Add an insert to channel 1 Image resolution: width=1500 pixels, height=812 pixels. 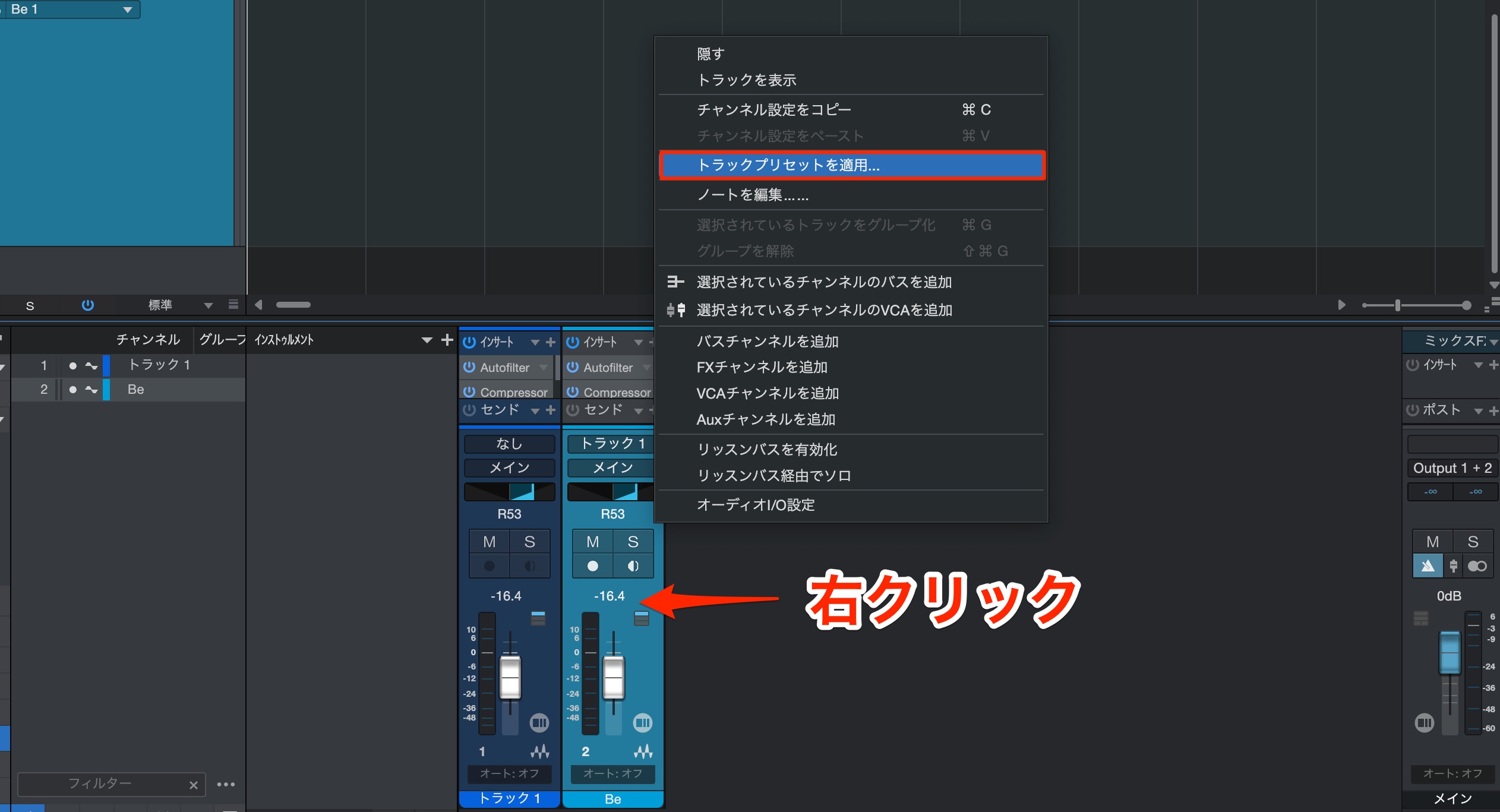pos(551,342)
